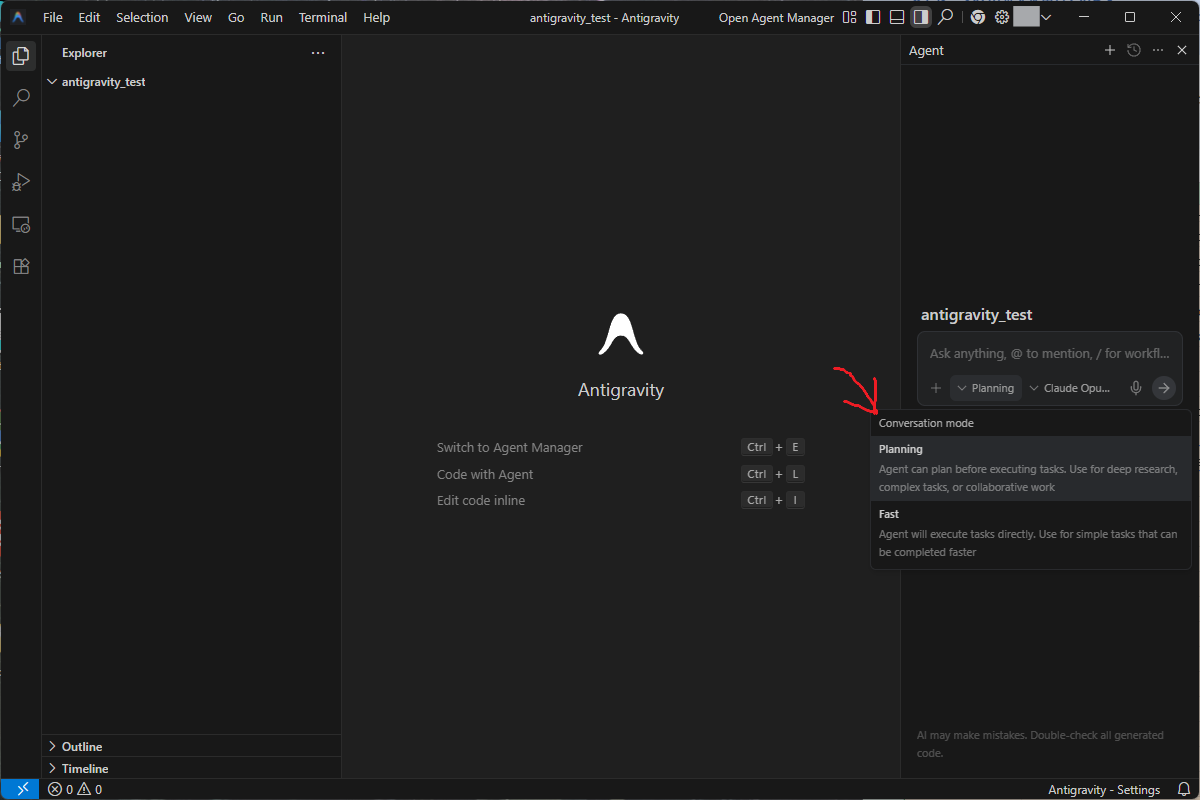This screenshot has width=1200, height=800.
Task: Click the remote window indicator in status bar
Action: (21, 789)
